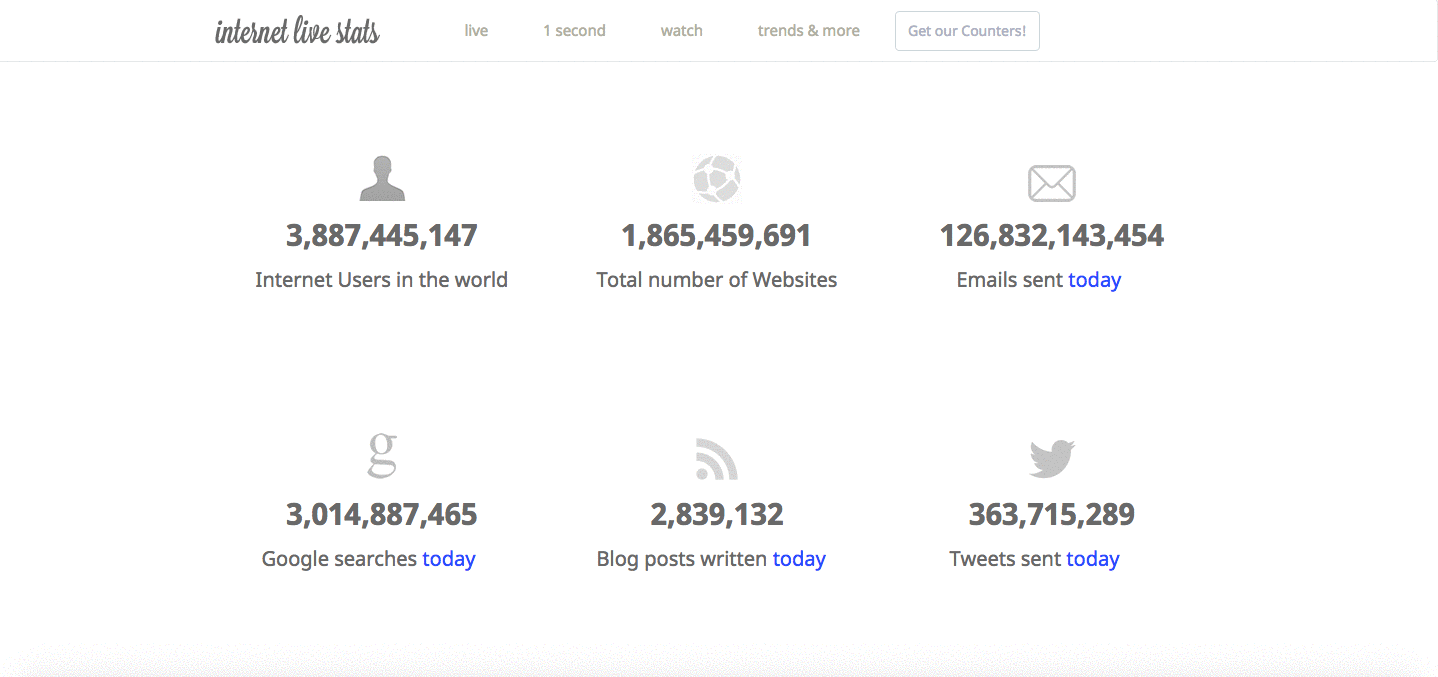Click the Websites globe icon

coord(716,179)
